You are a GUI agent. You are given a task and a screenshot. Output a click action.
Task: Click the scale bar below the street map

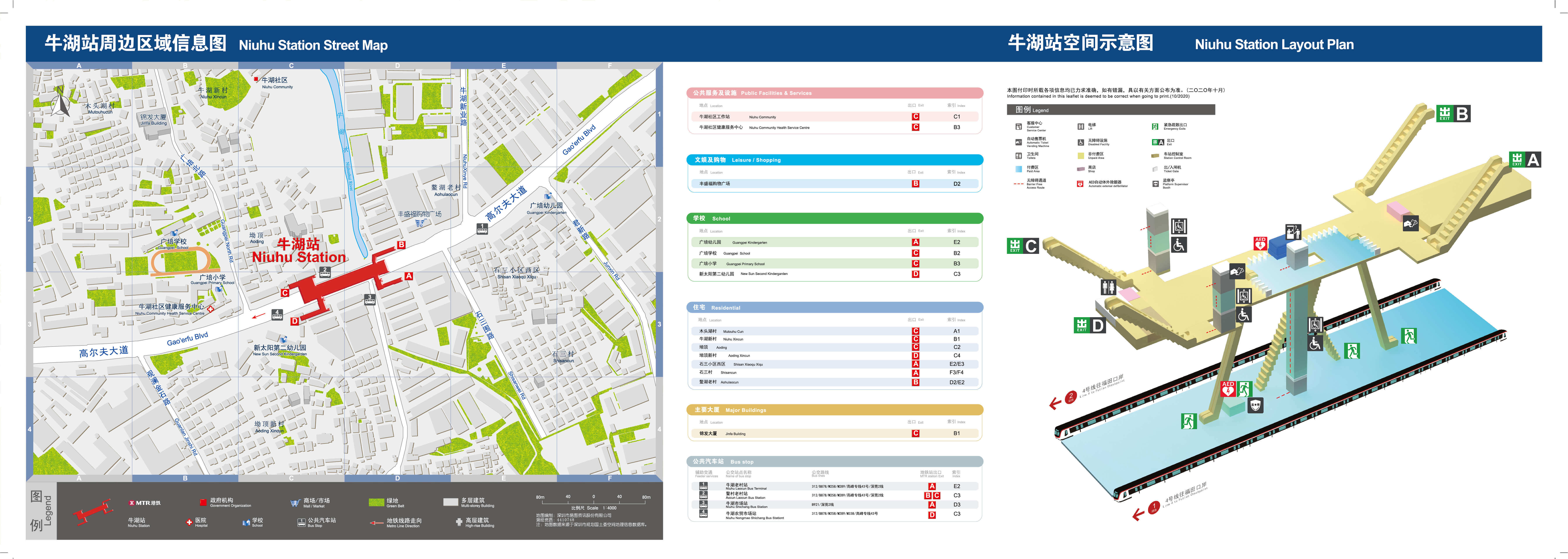(594, 501)
